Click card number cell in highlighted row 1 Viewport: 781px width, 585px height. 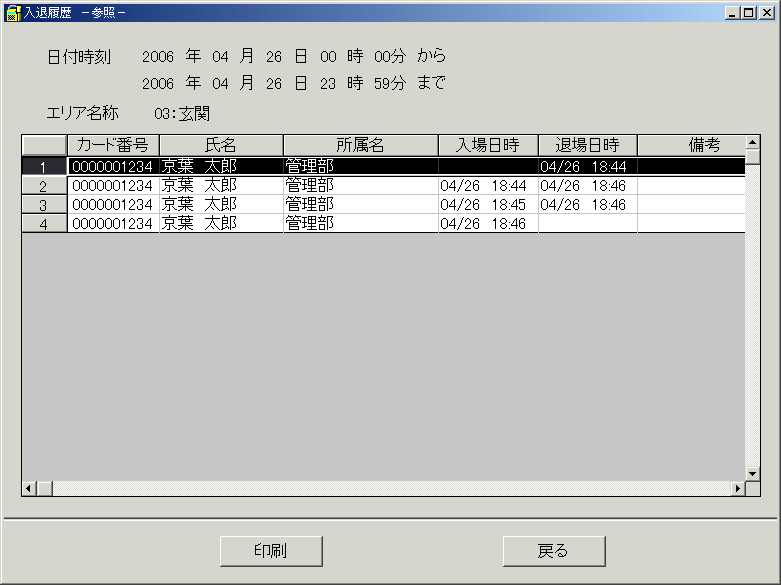pos(113,166)
